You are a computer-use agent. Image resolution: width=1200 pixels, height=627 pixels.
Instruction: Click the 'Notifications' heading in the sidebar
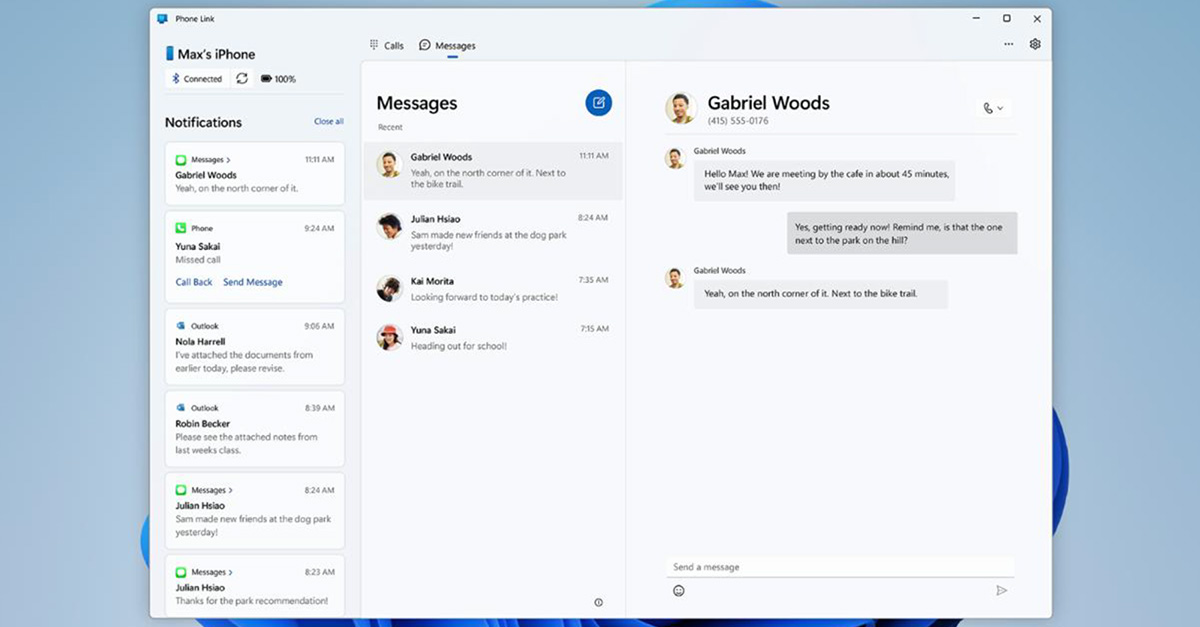(x=203, y=122)
